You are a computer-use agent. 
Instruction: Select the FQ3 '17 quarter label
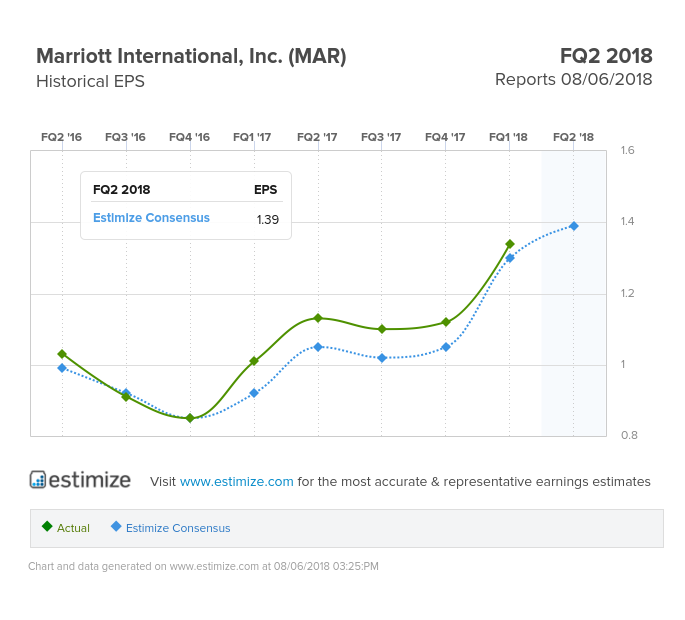[x=381, y=137]
